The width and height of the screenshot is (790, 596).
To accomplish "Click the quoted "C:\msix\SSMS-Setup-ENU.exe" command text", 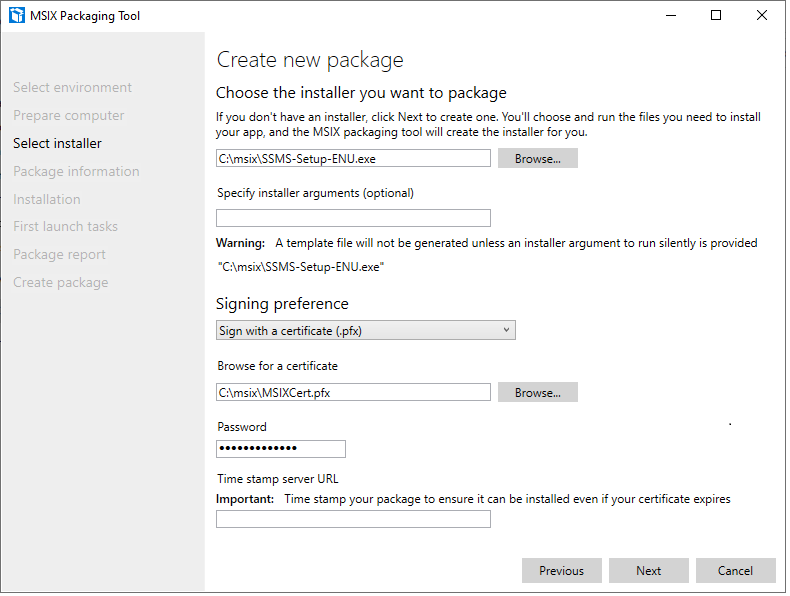I will pos(302,268).
